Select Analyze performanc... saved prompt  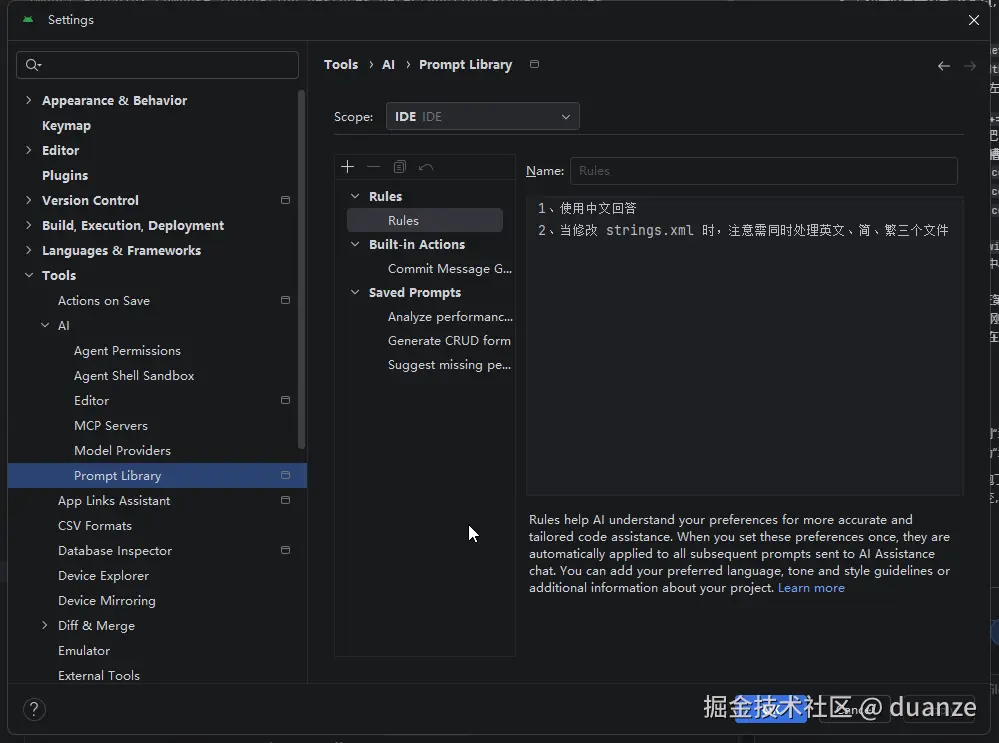(x=450, y=317)
